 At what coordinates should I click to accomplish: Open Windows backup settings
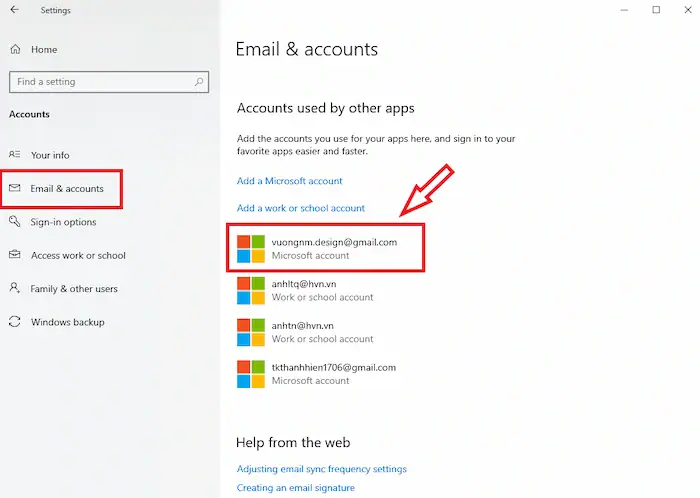(67, 322)
